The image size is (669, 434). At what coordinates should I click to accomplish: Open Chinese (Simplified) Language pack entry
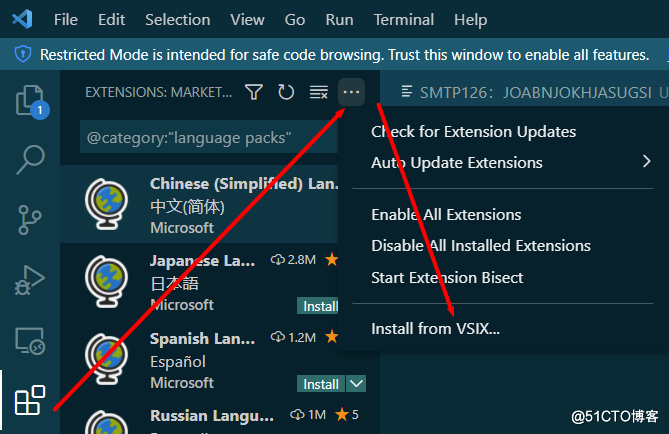[199, 204]
